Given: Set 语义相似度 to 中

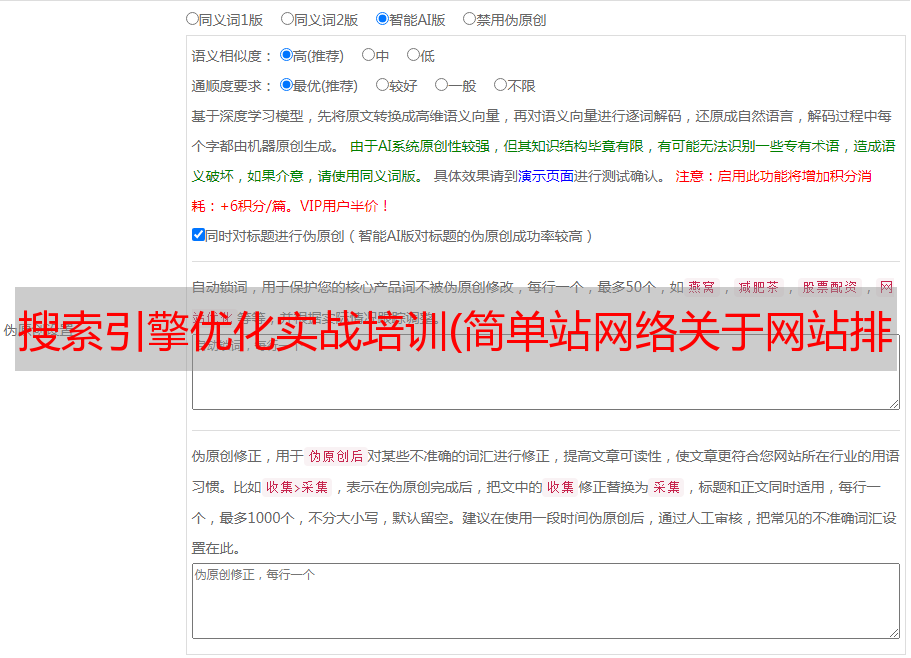Looking at the screenshot, I should coord(368,55).
